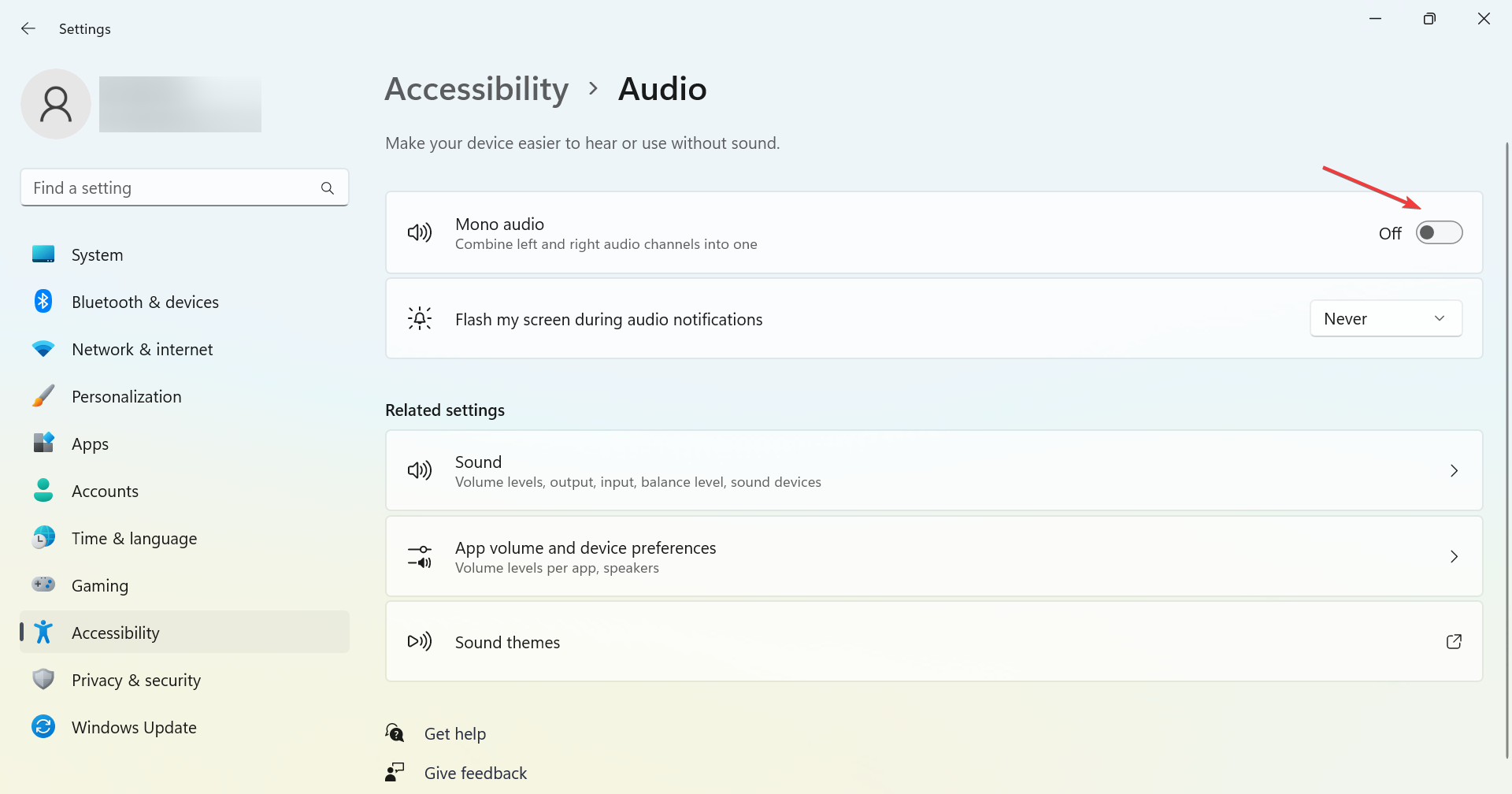
Task: Open the Flash my screen dropdown
Action: pos(1385,319)
